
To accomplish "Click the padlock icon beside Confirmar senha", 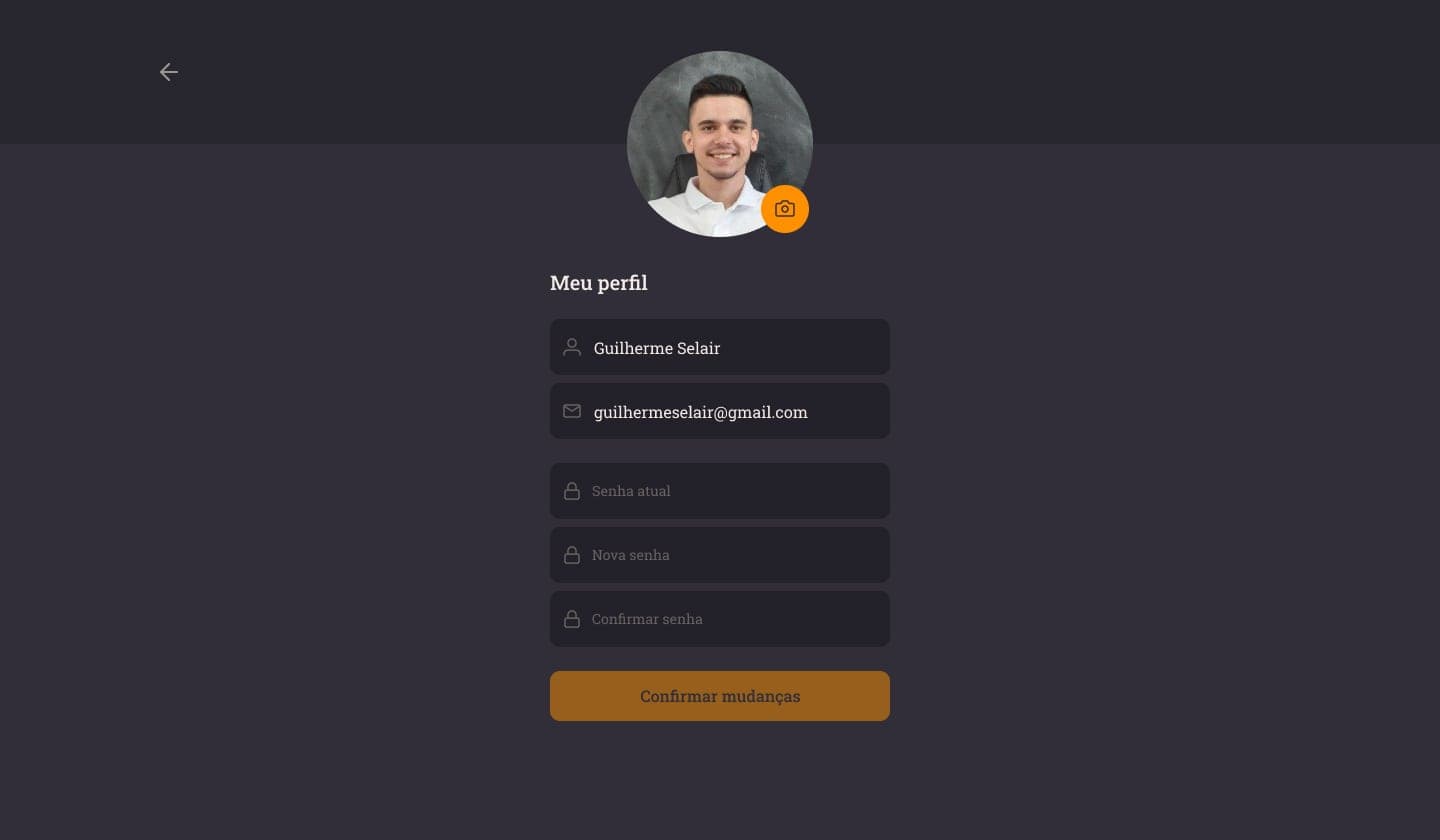I will pyautogui.click(x=572, y=619).
